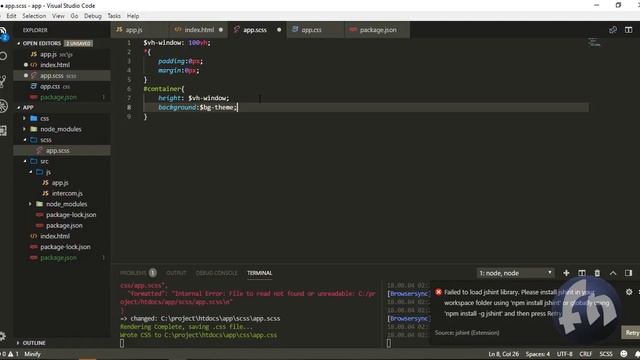
Task: Open package.json inside the src folder
Action: pos(64,225)
